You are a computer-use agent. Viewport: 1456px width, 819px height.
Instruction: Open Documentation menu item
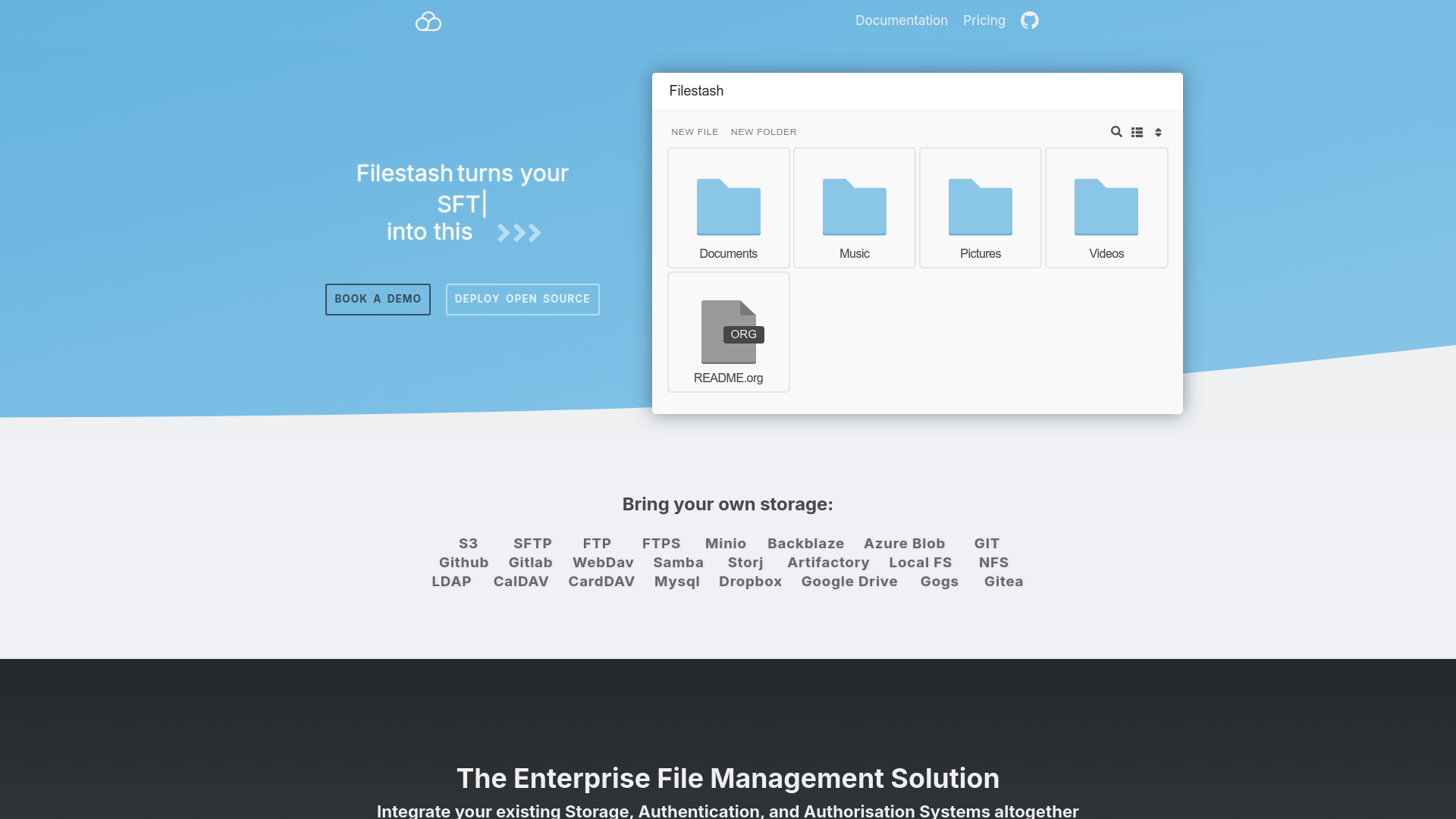(x=902, y=20)
